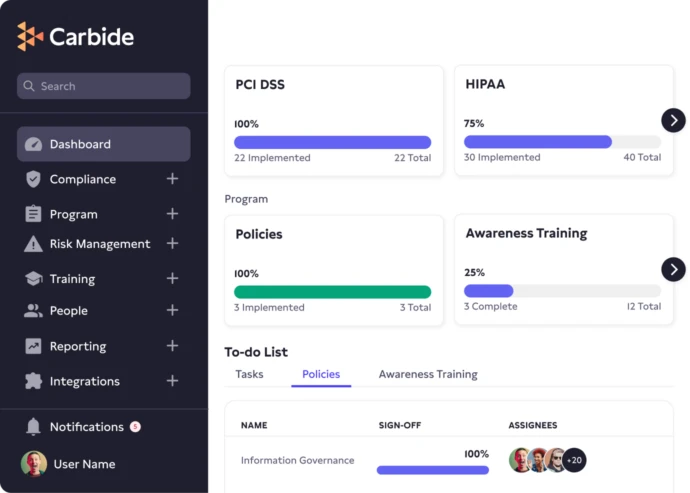690x493 pixels.
Task: Click the Integrations puzzle piece icon
Action: point(33,381)
